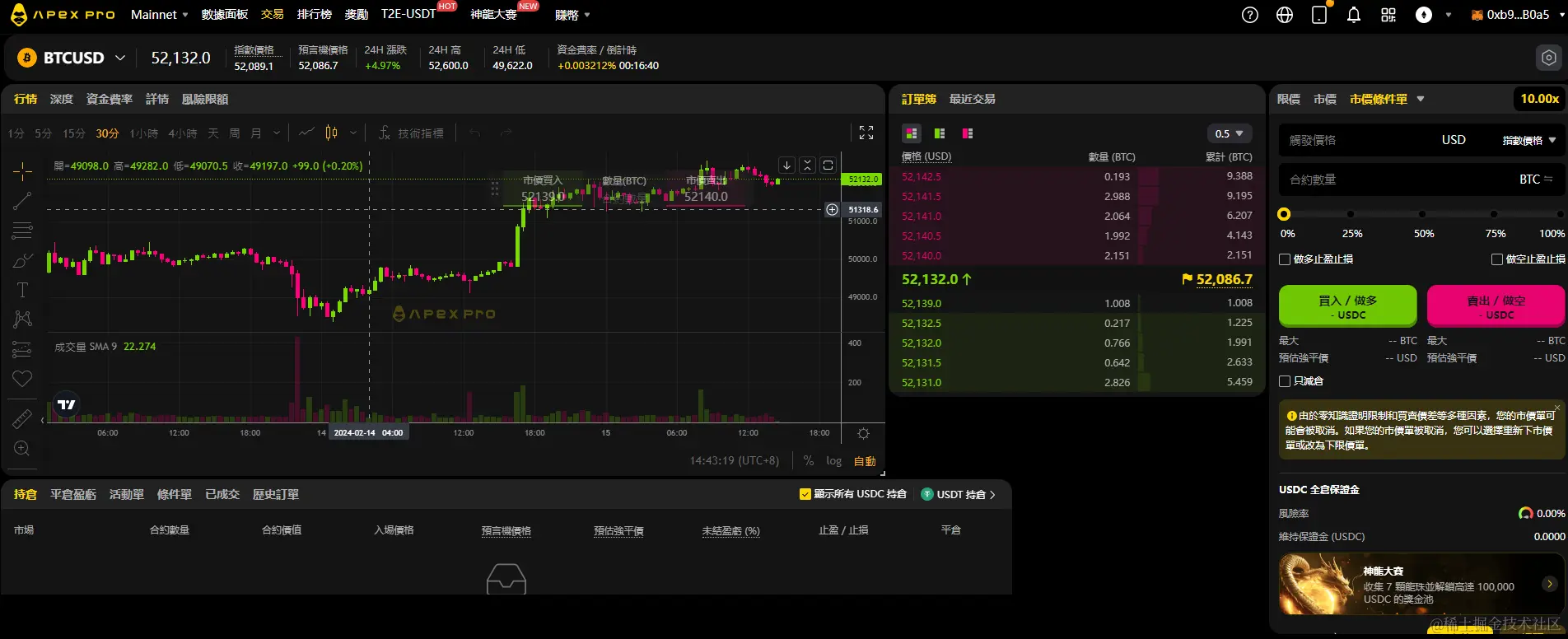Open chart settings gear icon

[863, 433]
